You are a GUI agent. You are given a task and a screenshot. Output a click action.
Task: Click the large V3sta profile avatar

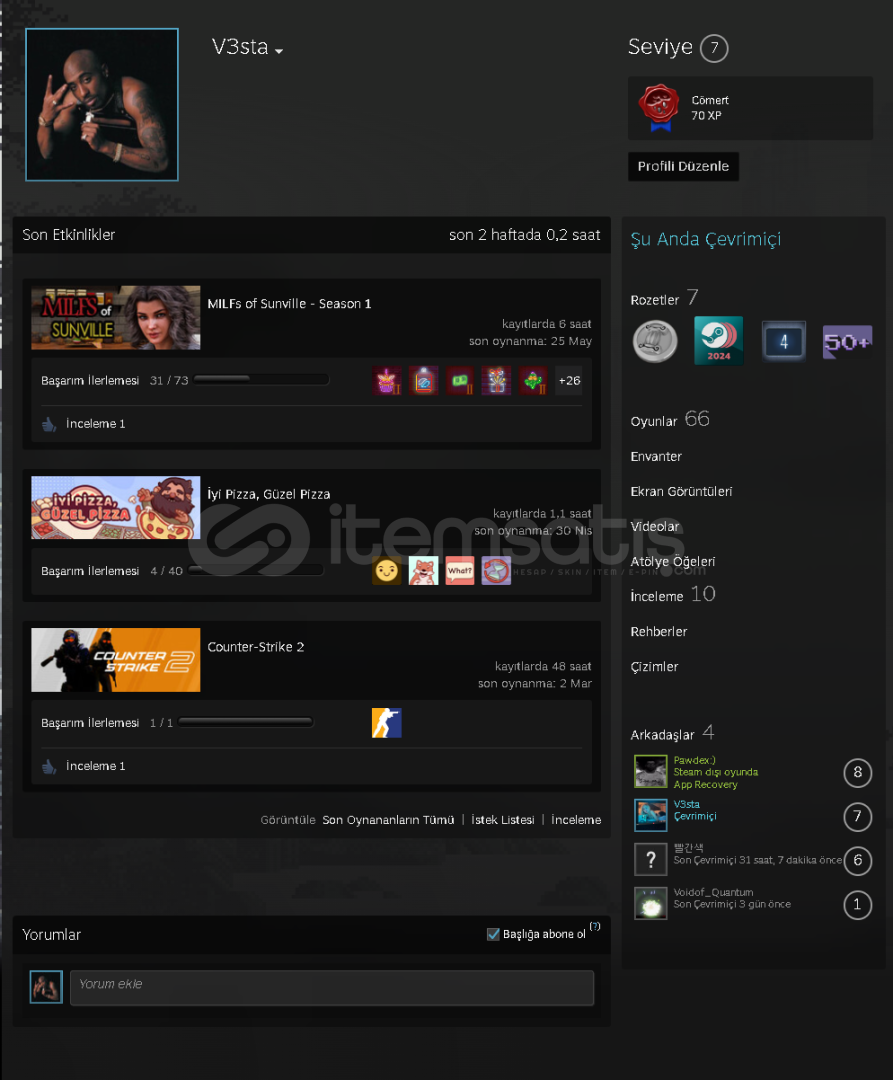[102, 105]
